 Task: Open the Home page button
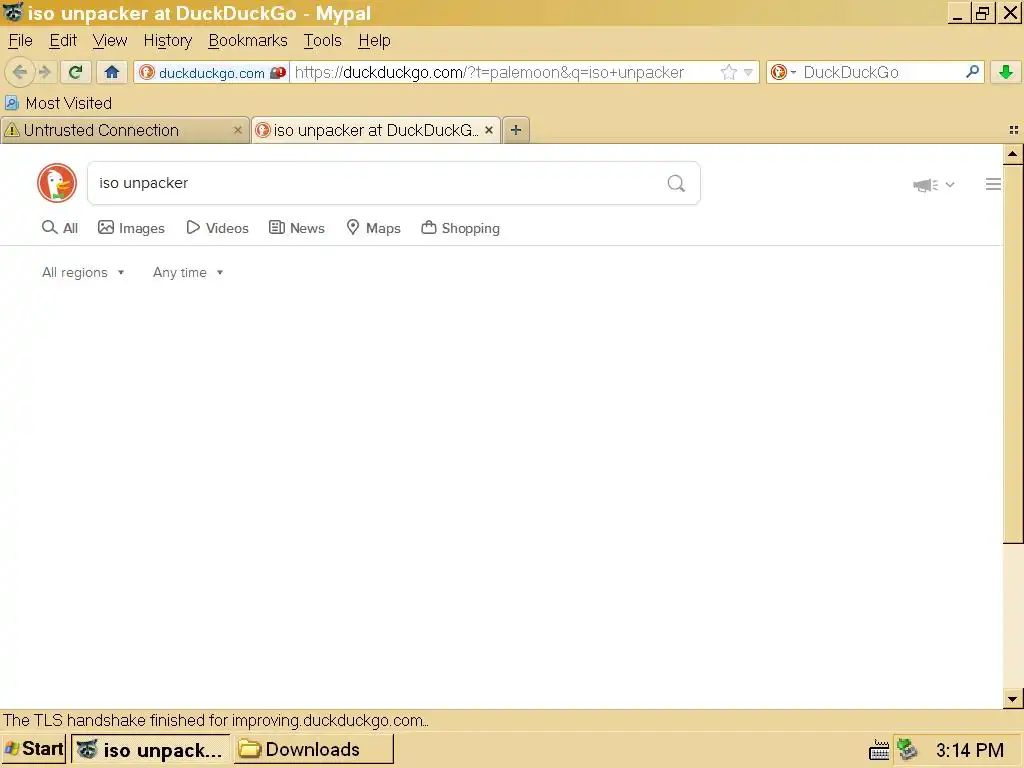pyautogui.click(x=112, y=72)
